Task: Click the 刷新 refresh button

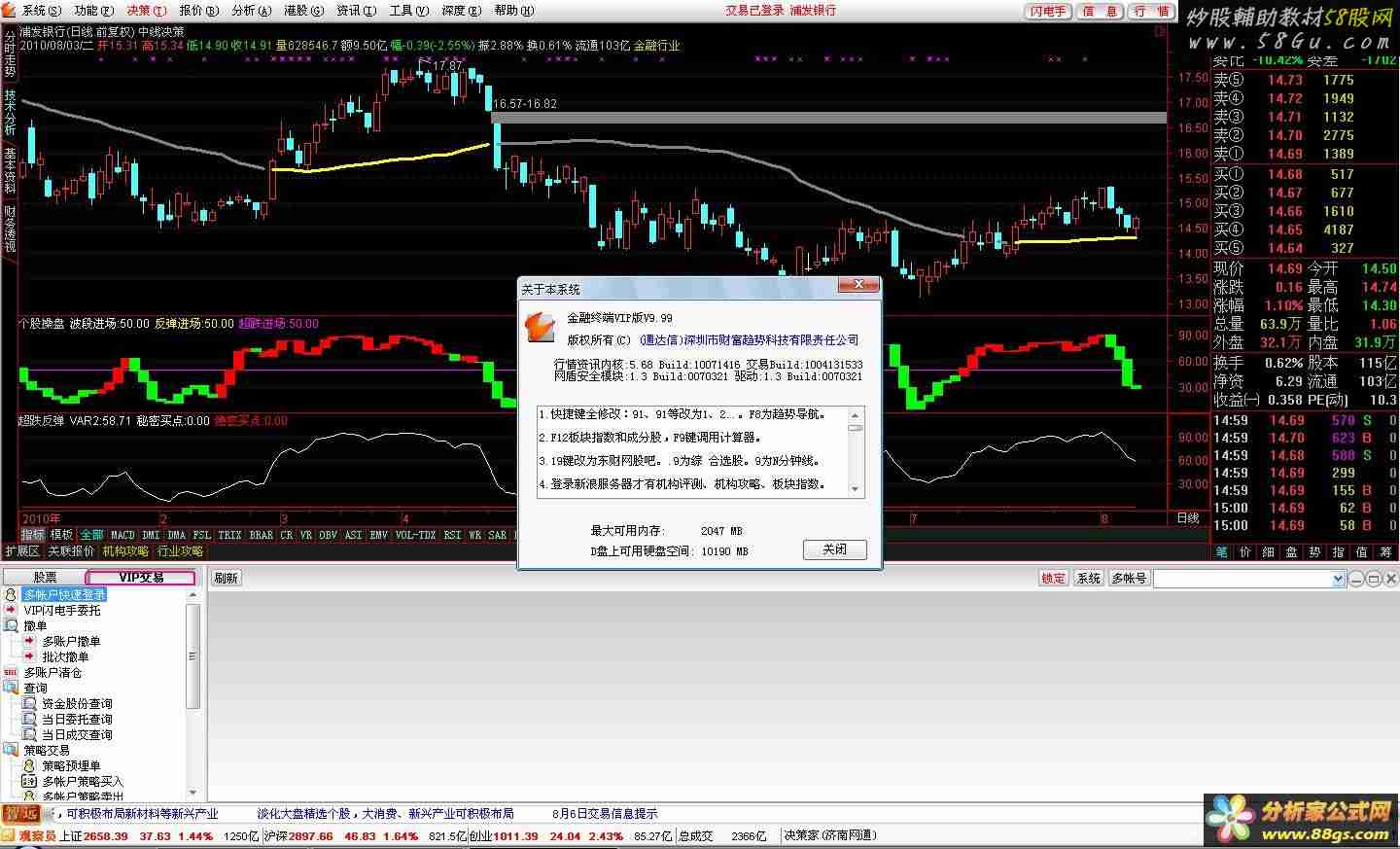Action: point(226,578)
